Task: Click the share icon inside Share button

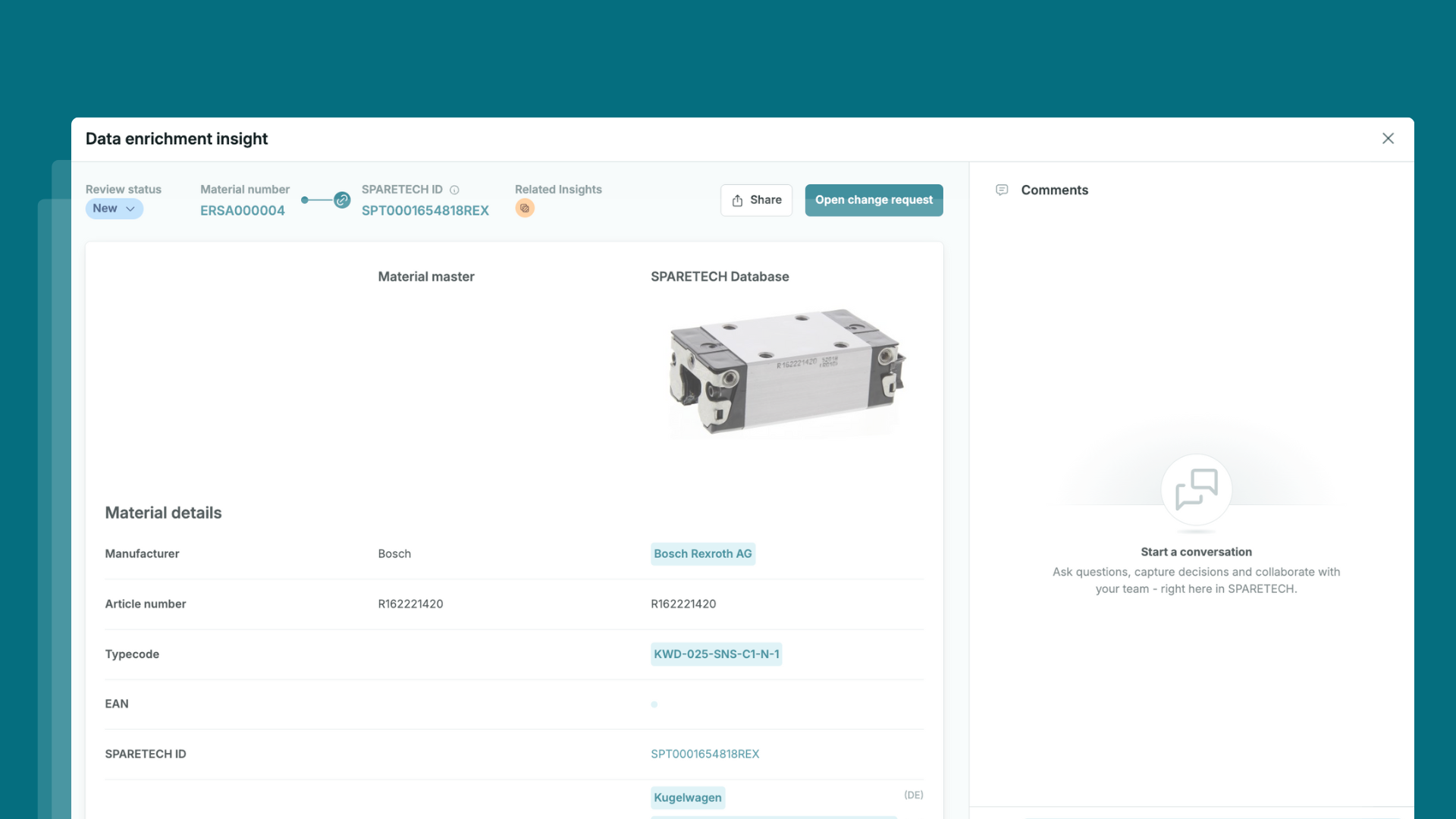Action: (737, 200)
